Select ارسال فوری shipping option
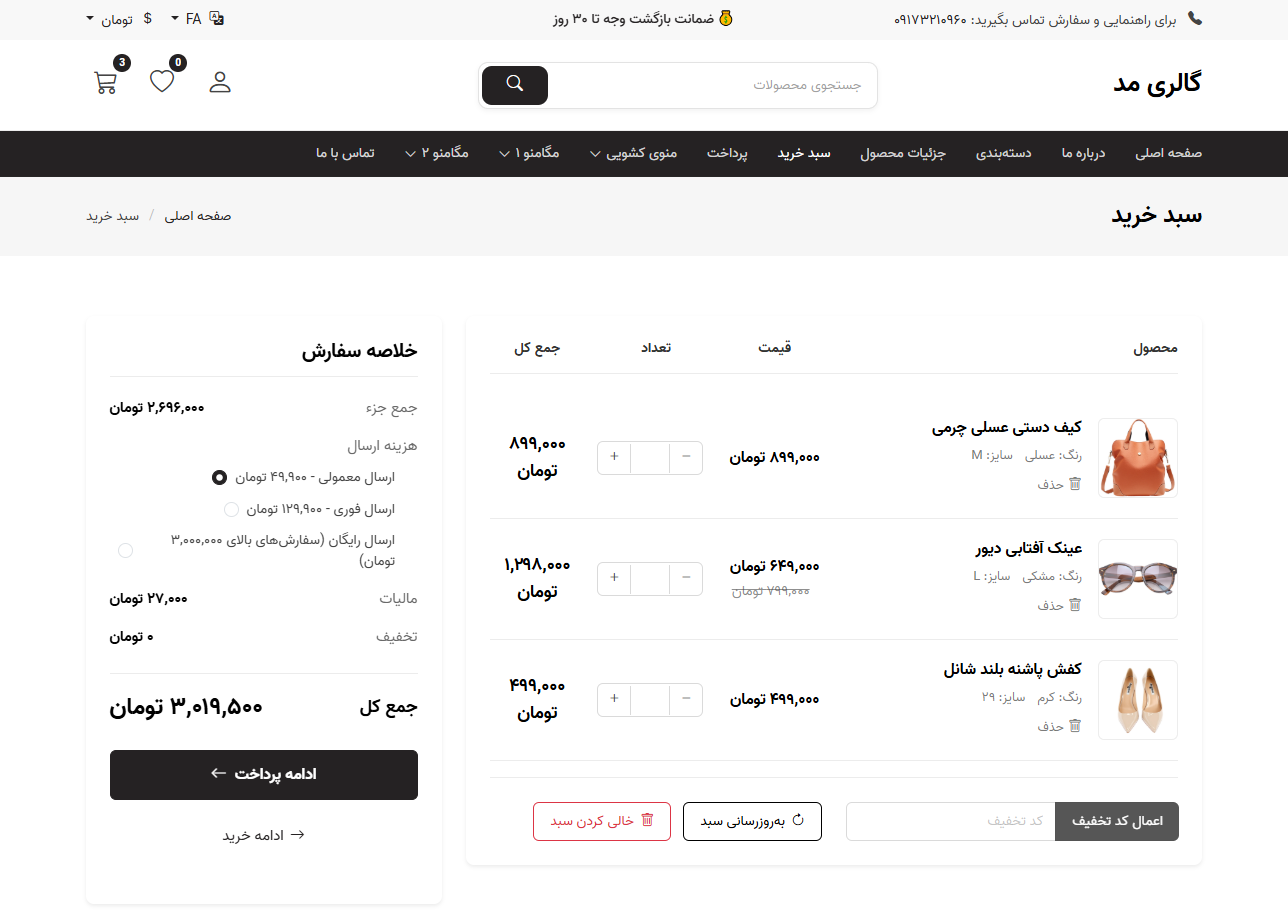 tap(231, 509)
